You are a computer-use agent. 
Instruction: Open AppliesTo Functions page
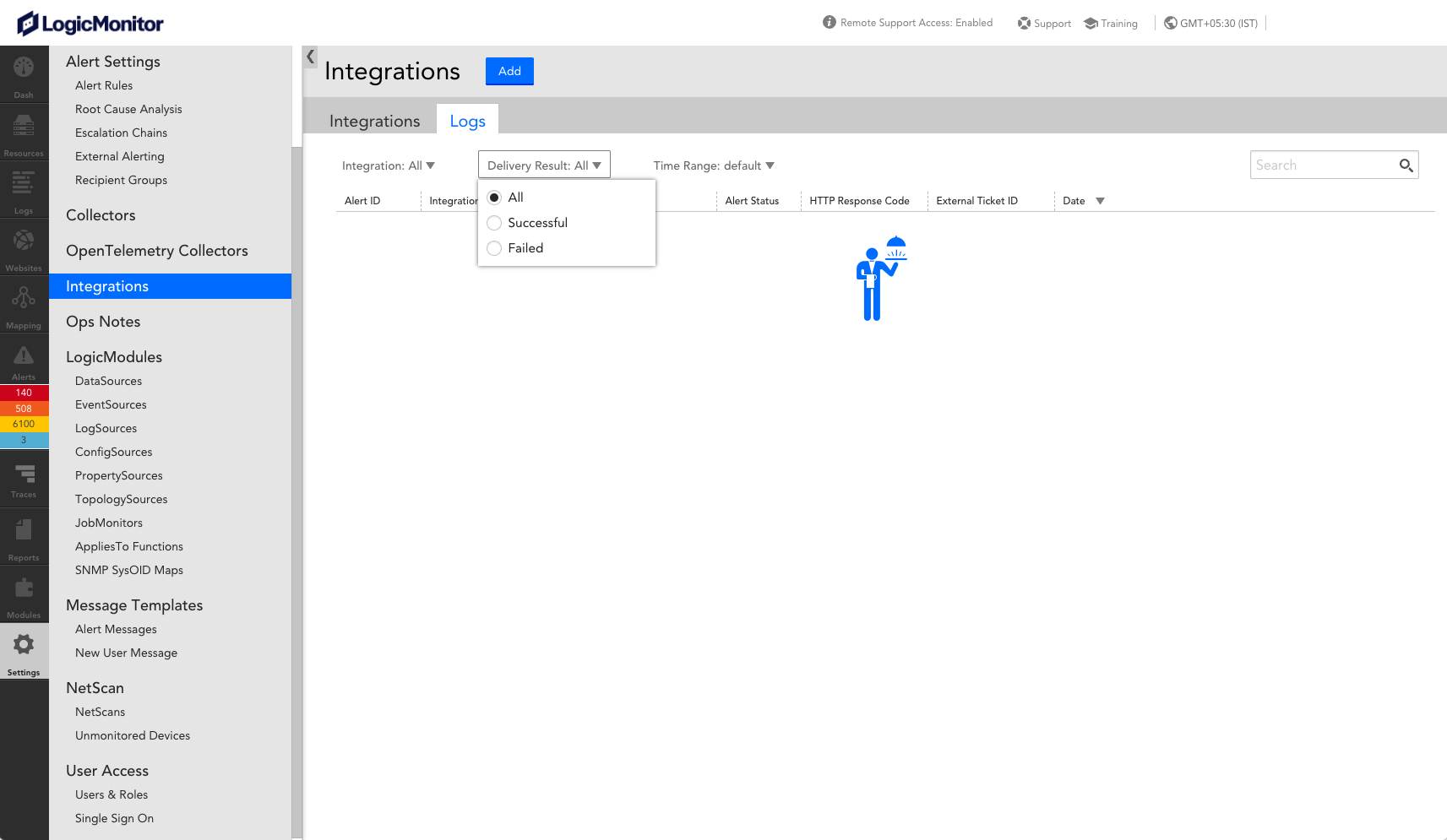(129, 546)
